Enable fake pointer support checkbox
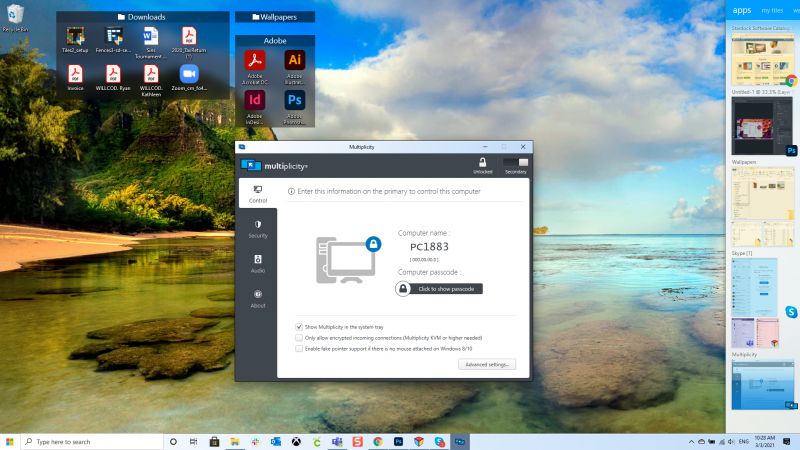The image size is (800, 450). click(299, 349)
